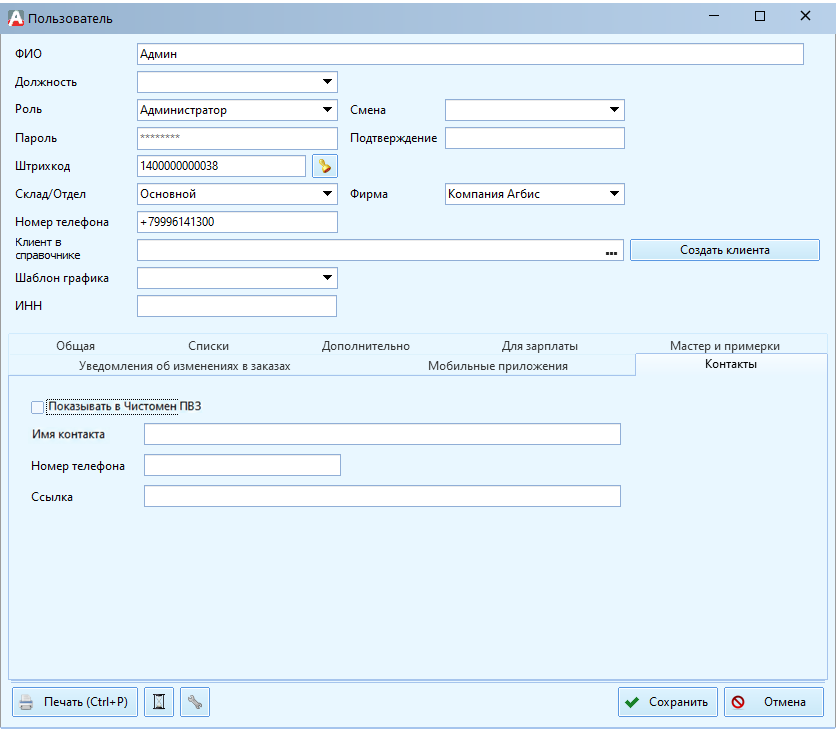Screen dimensions: 837x730
Task: Maximize the Пользователь window
Action: tap(760, 17)
